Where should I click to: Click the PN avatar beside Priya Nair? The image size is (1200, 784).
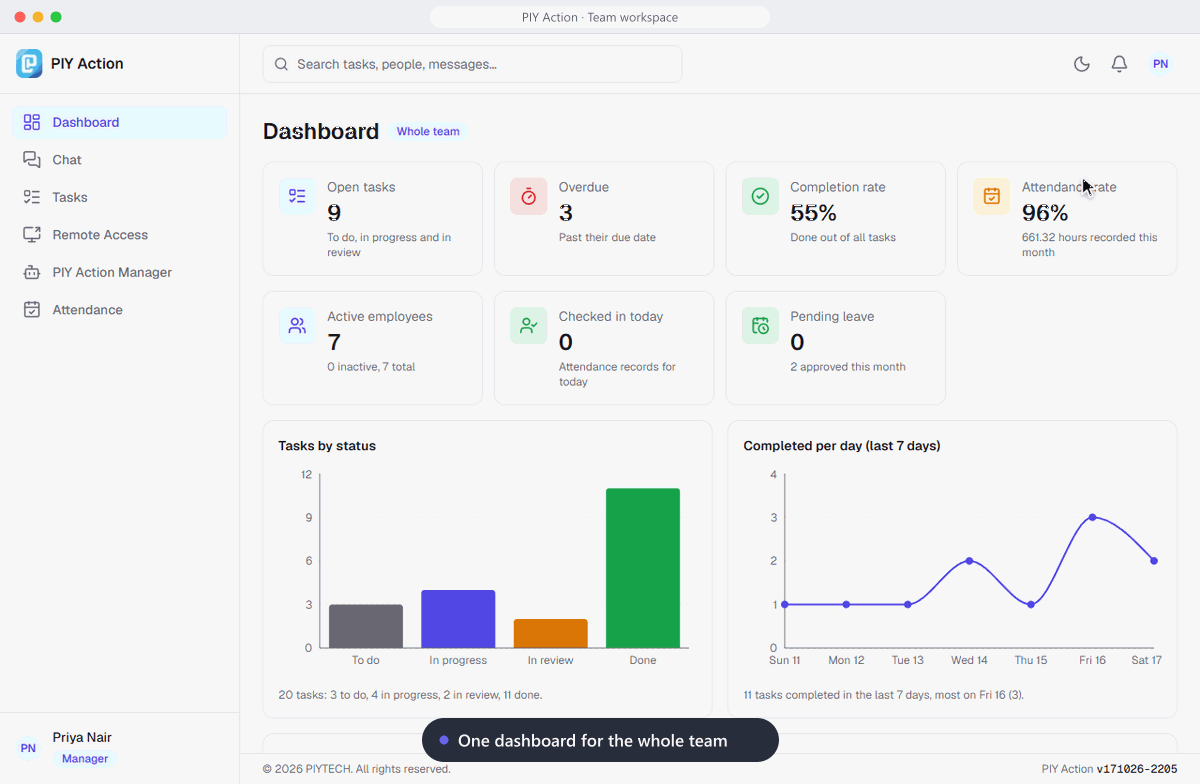point(28,748)
